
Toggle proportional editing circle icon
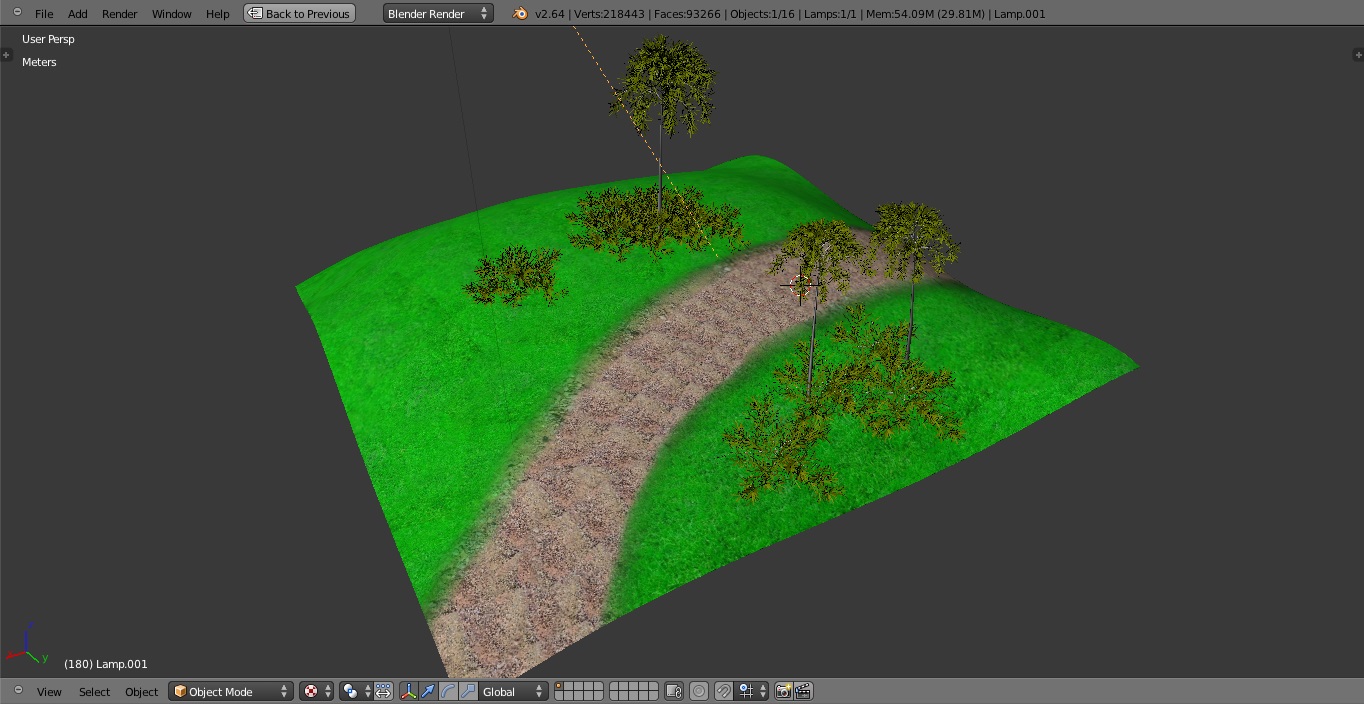[699, 691]
